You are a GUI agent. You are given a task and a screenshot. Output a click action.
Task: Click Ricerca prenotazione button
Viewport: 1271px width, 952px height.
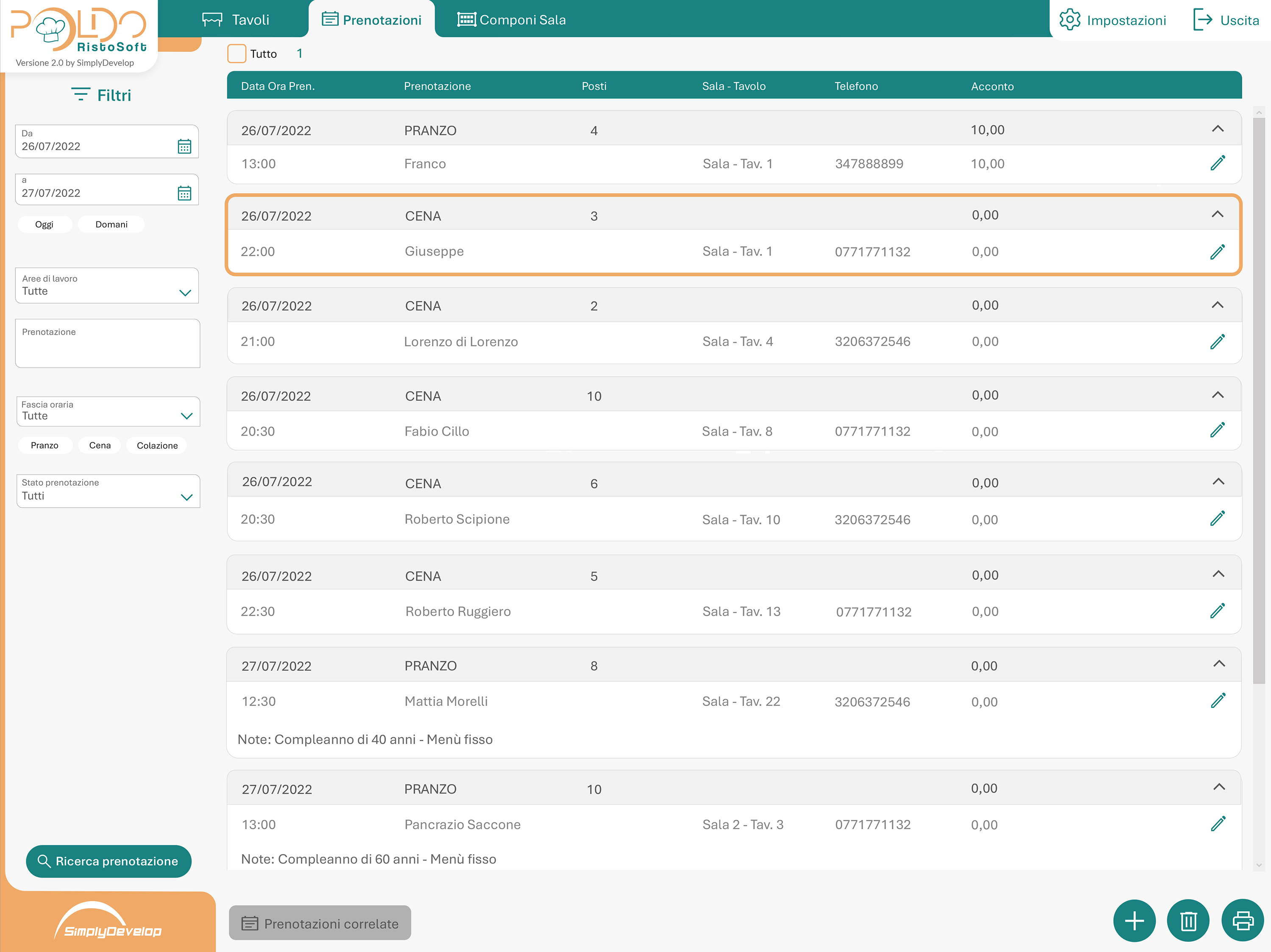pos(108,861)
